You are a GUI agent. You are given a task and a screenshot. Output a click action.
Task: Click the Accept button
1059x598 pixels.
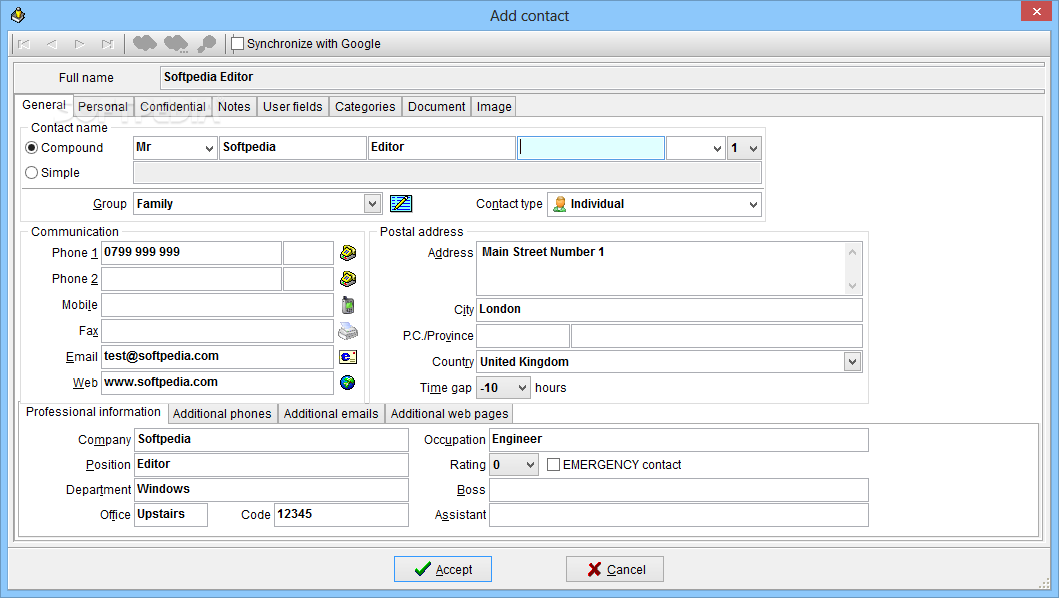[x=443, y=569]
